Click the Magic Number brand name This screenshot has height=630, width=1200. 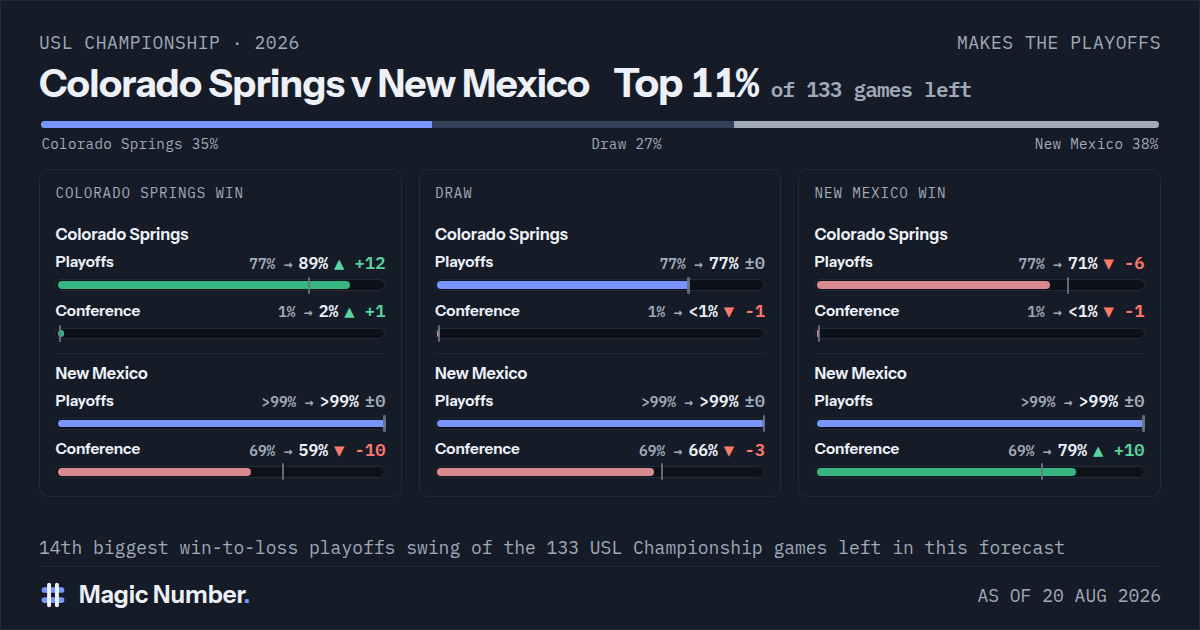click(x=164, y=595)
